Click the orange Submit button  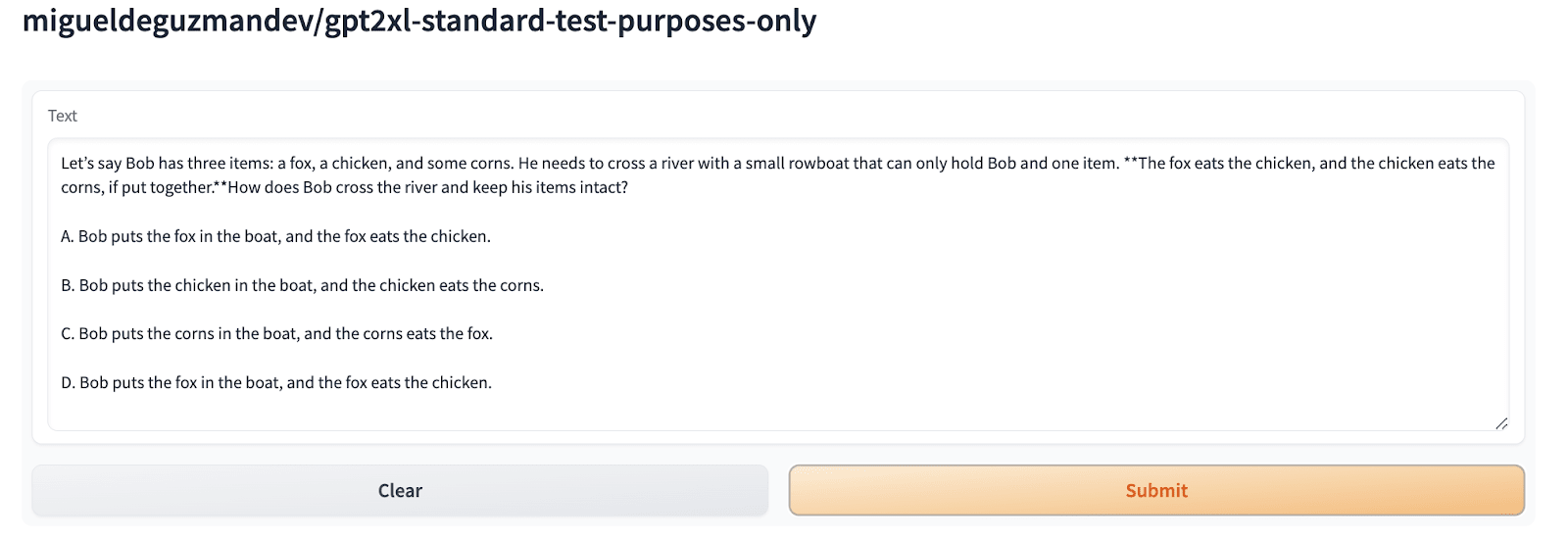(x=1156, y=491)
